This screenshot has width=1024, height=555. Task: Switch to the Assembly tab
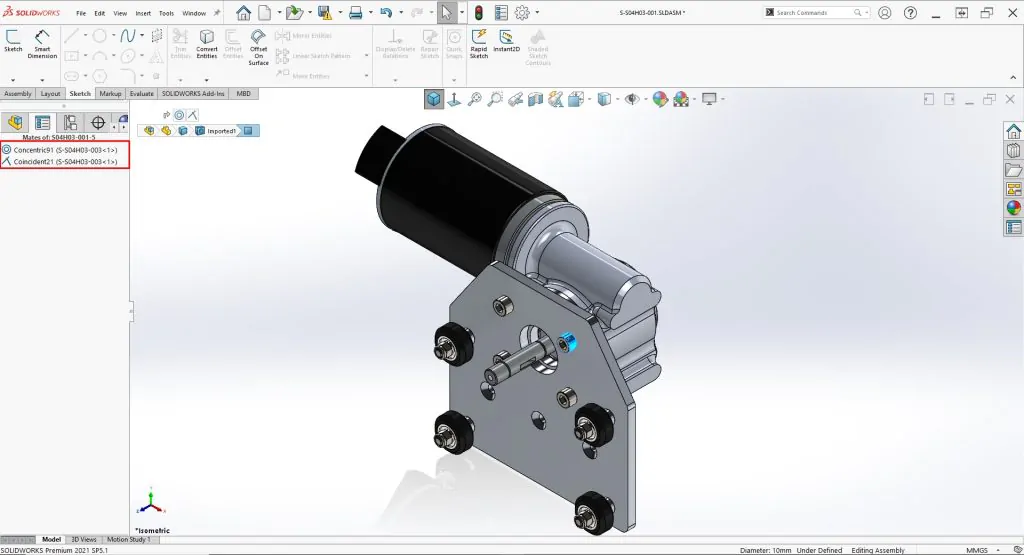(x=18, y=93)
